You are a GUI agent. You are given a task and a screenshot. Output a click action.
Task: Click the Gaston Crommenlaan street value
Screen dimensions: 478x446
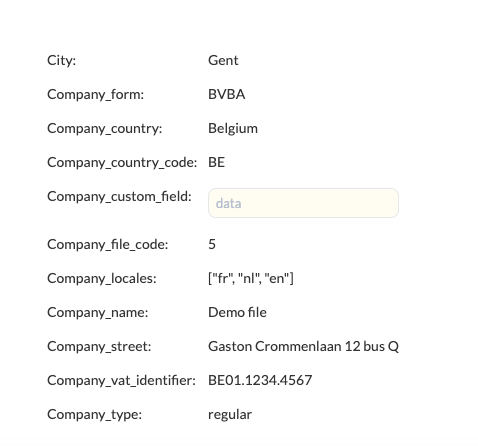[303, 347]
